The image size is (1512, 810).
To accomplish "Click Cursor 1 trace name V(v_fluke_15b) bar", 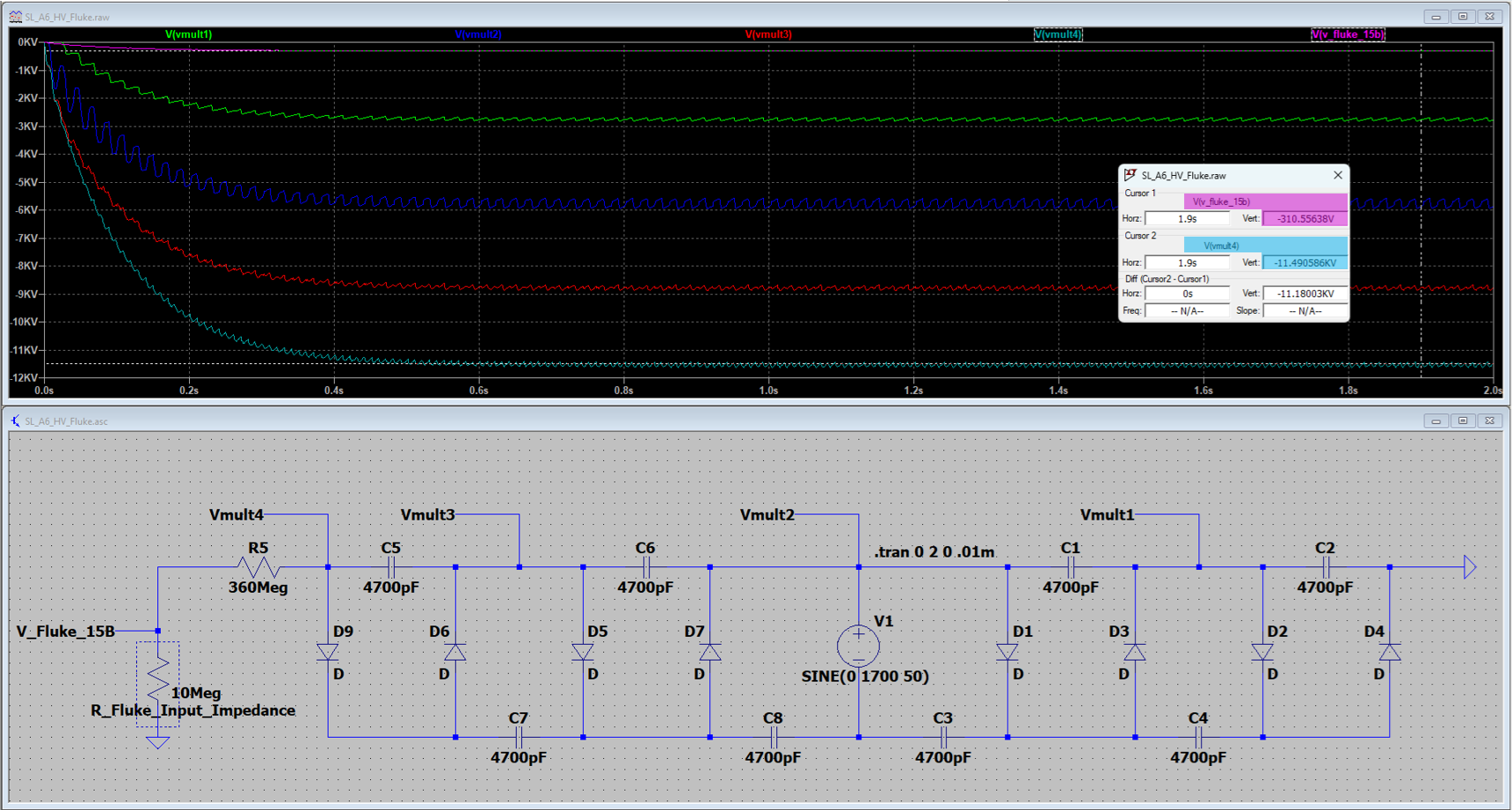I will pyautogui.click(x=1265, y=201).
